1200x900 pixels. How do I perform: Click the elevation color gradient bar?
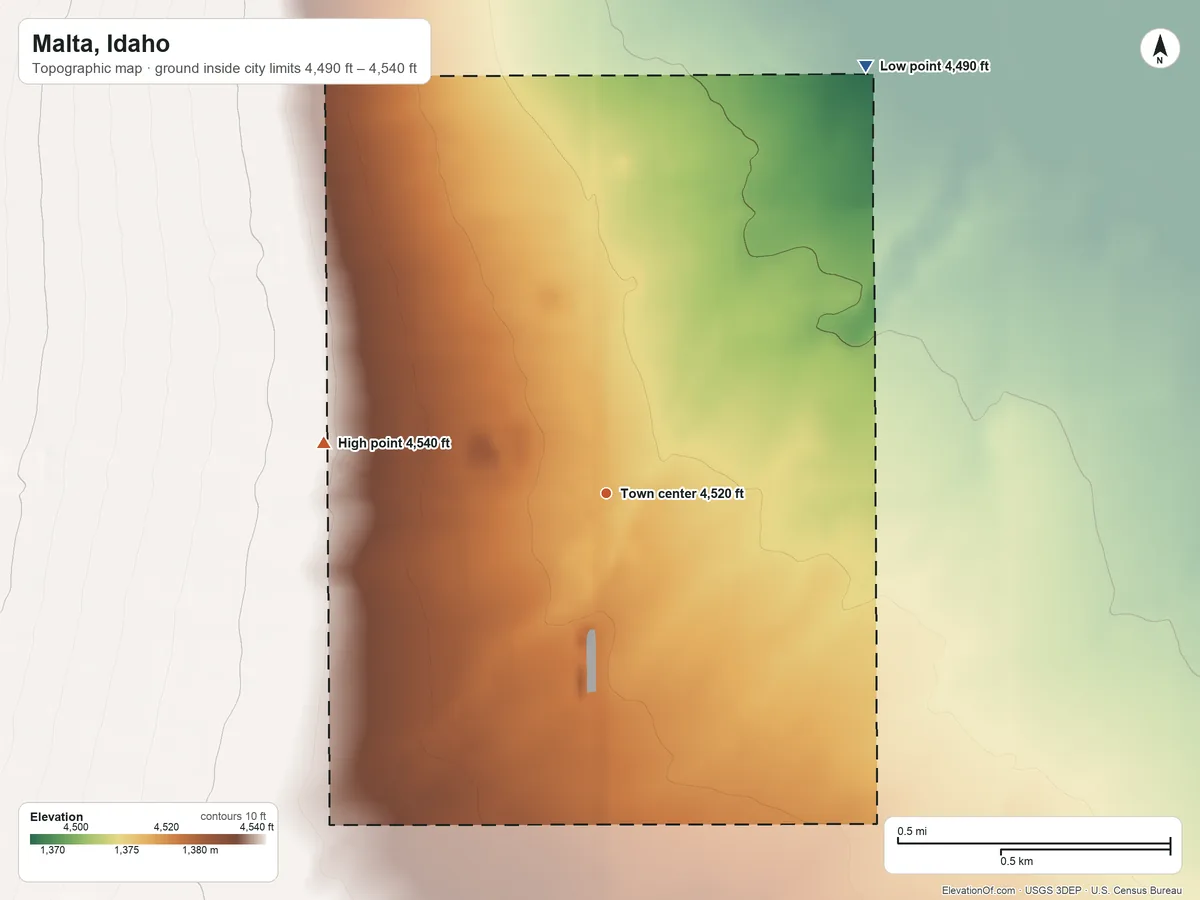click(x=148, y=839)
